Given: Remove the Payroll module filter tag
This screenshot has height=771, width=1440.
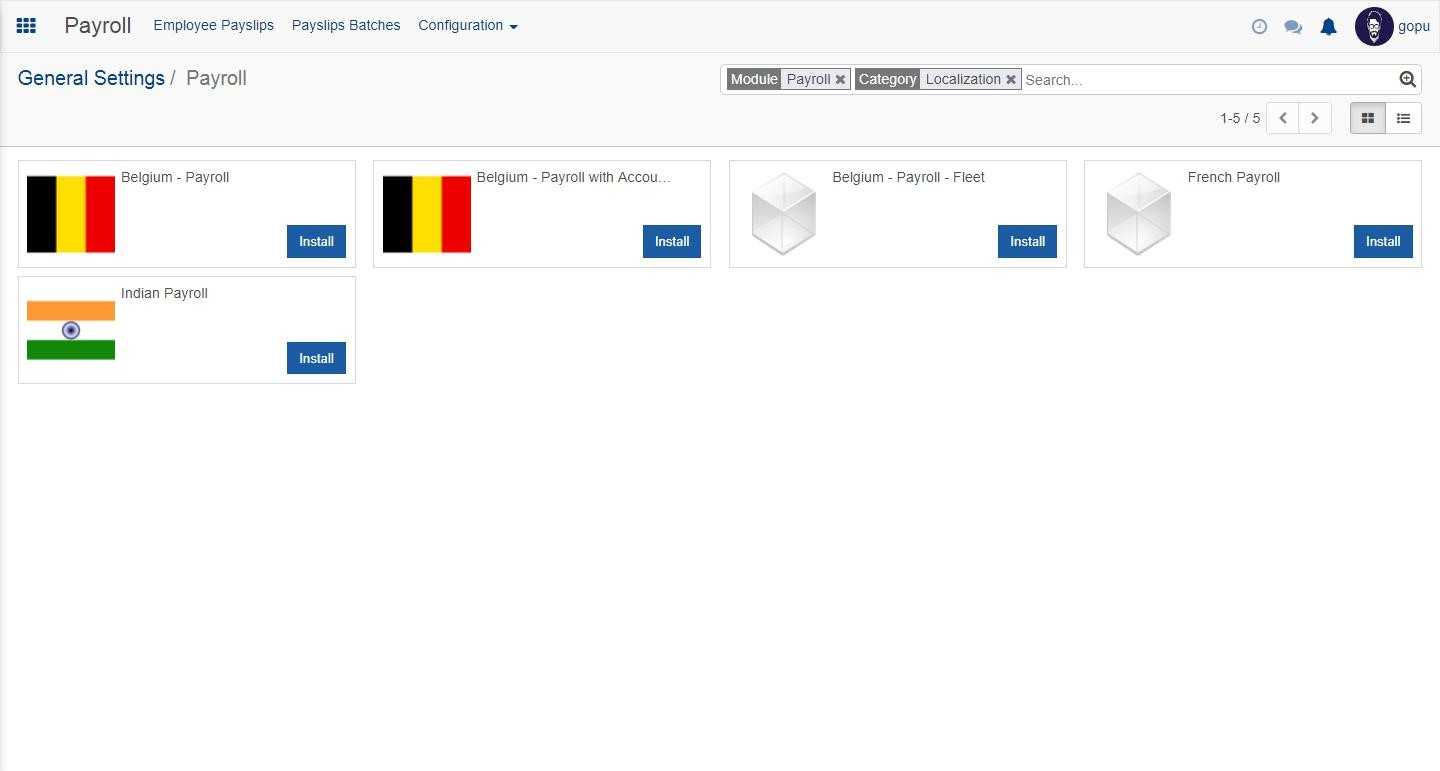Looking at the screenshot, I should 840,80.
